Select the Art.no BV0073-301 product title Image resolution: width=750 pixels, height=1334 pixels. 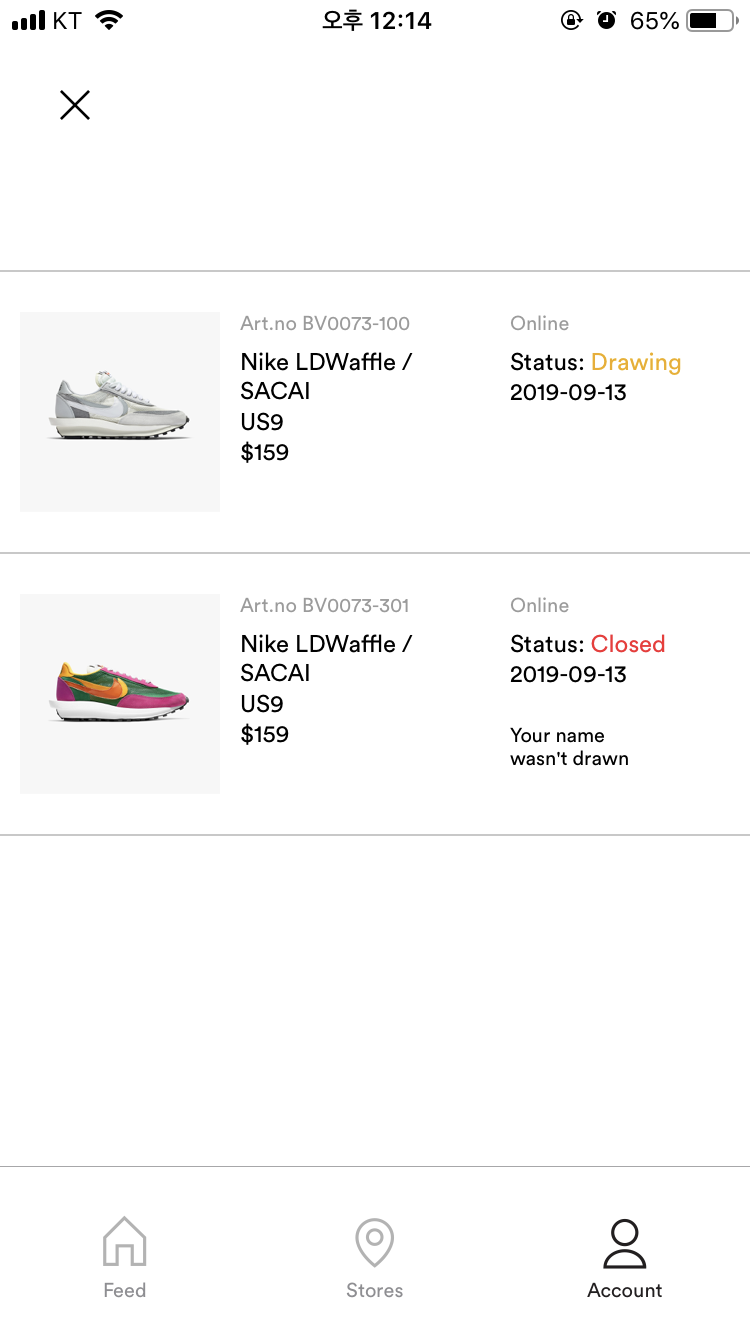coord(326,658)
